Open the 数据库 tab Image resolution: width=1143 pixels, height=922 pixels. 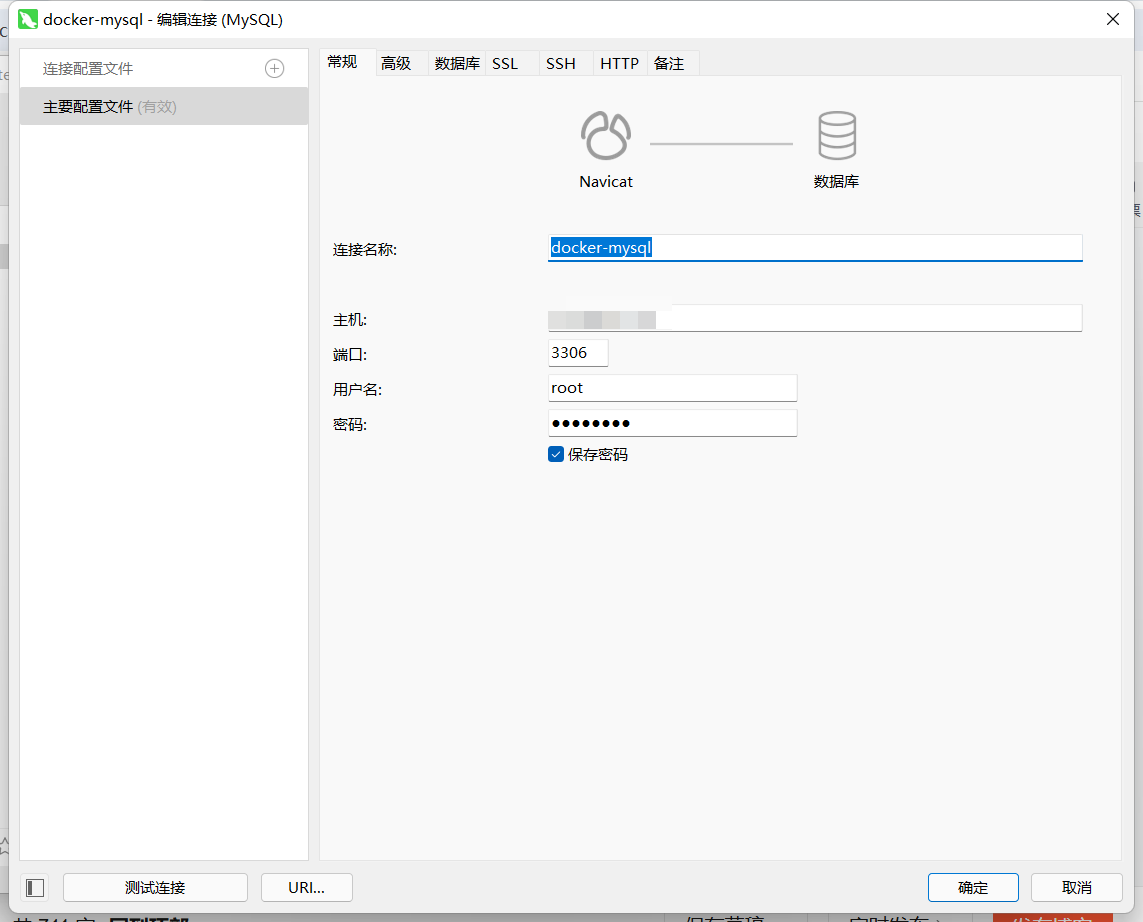point(457,63)
